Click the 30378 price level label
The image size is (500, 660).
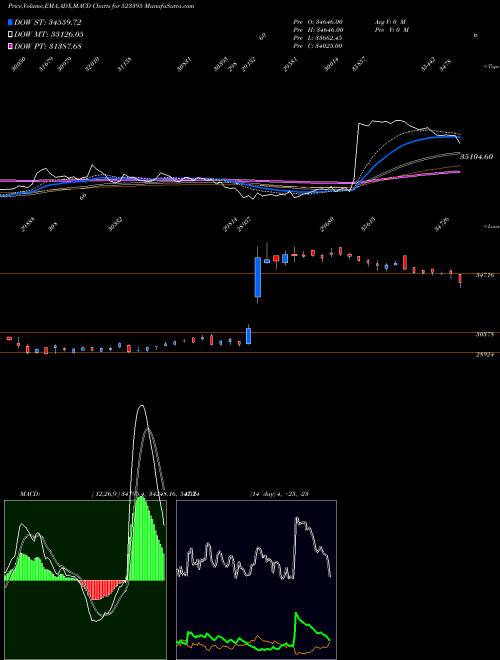pyautogui.click(x=484, y=335)
